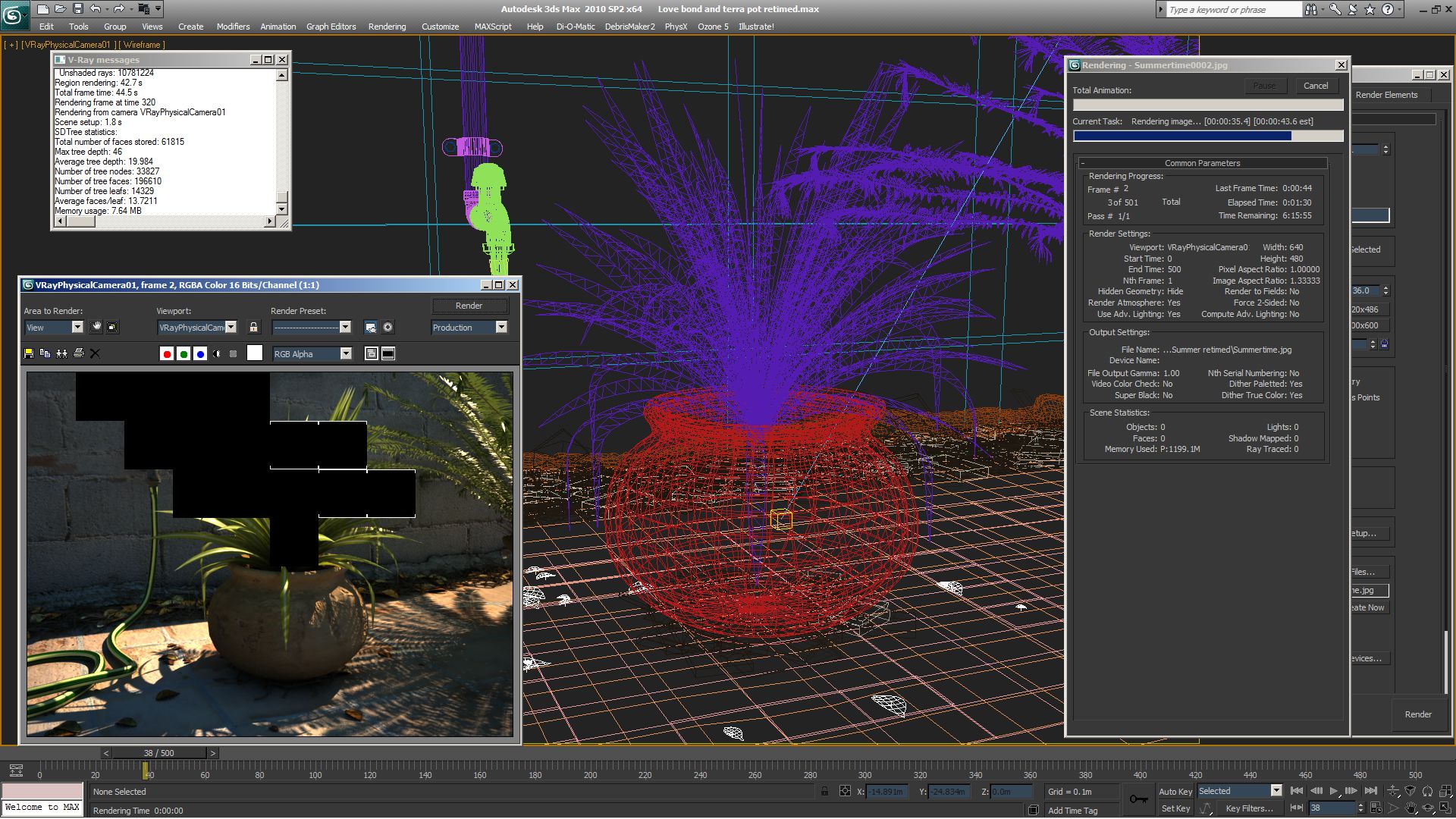Click the Key Filters button
This screenshot has height=819, width=1456.
pos(1249,808)
